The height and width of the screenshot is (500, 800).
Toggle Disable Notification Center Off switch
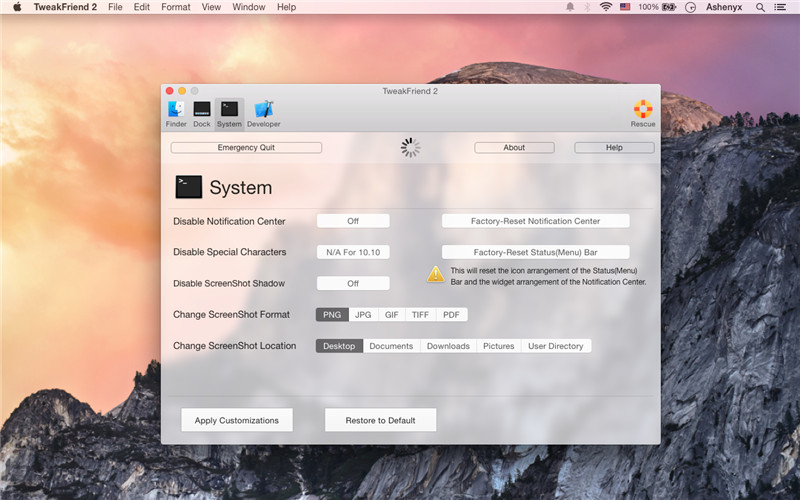click(353, 221)
